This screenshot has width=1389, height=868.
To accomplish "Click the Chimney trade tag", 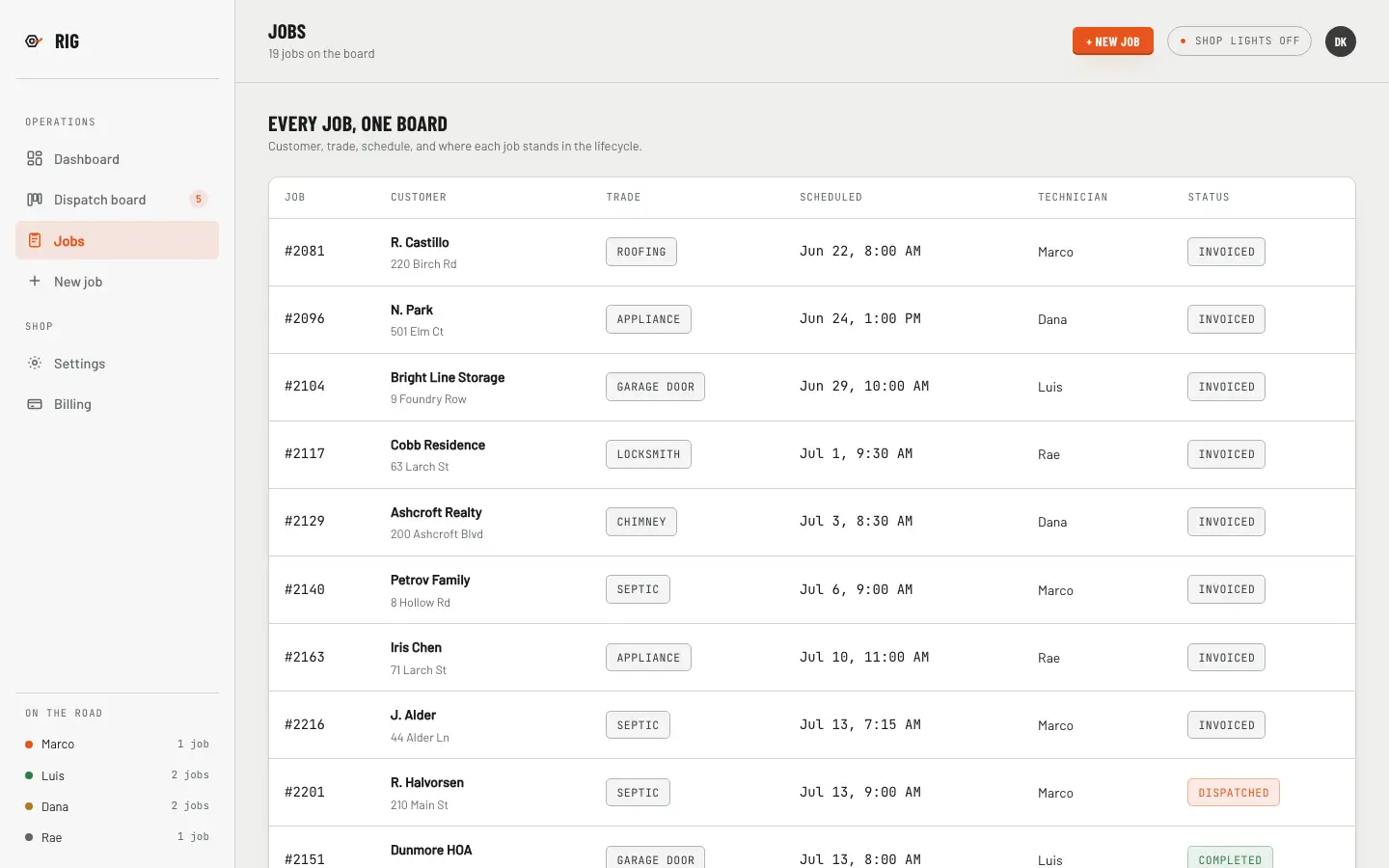I will tap(641, 522).
